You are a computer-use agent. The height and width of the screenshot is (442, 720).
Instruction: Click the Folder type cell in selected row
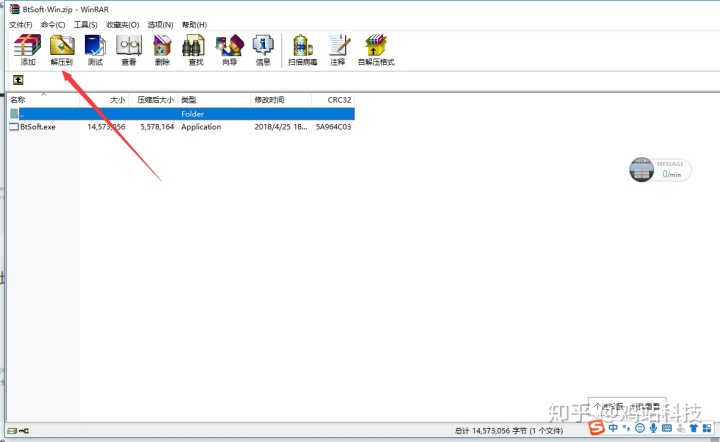coord(192,114)
